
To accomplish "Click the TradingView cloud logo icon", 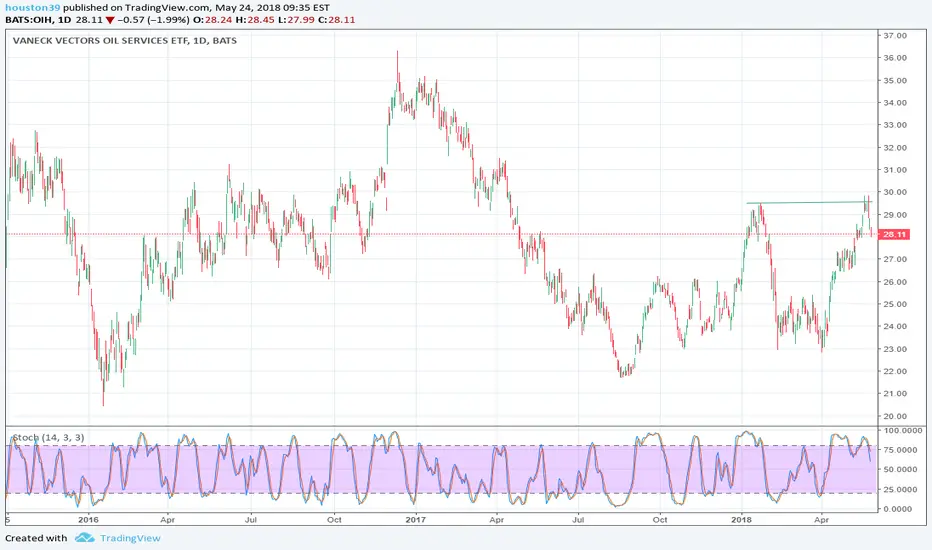I will click(x=84, y=538).
